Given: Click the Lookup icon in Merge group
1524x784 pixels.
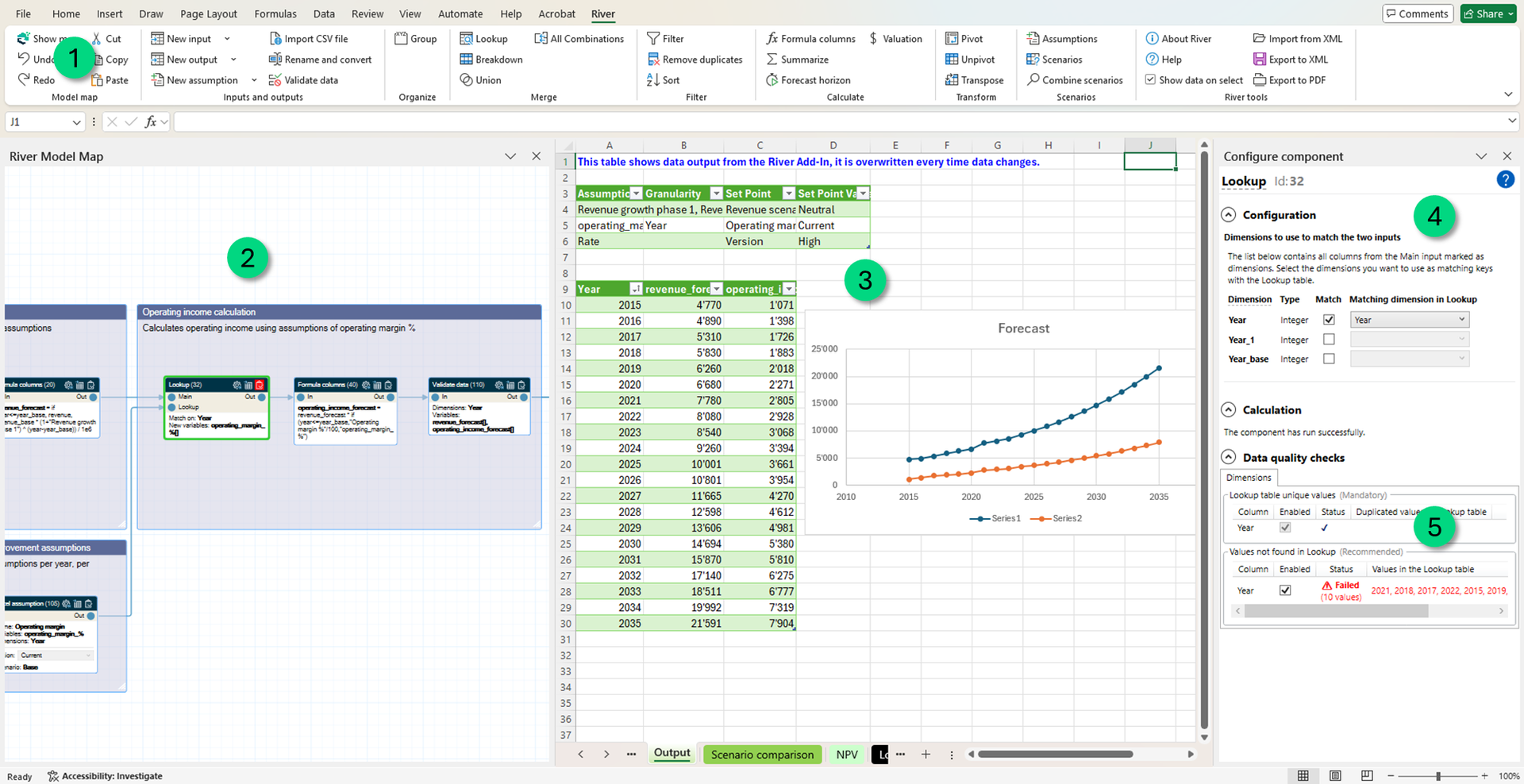Looking at the screenshot, I should (467, 39).
